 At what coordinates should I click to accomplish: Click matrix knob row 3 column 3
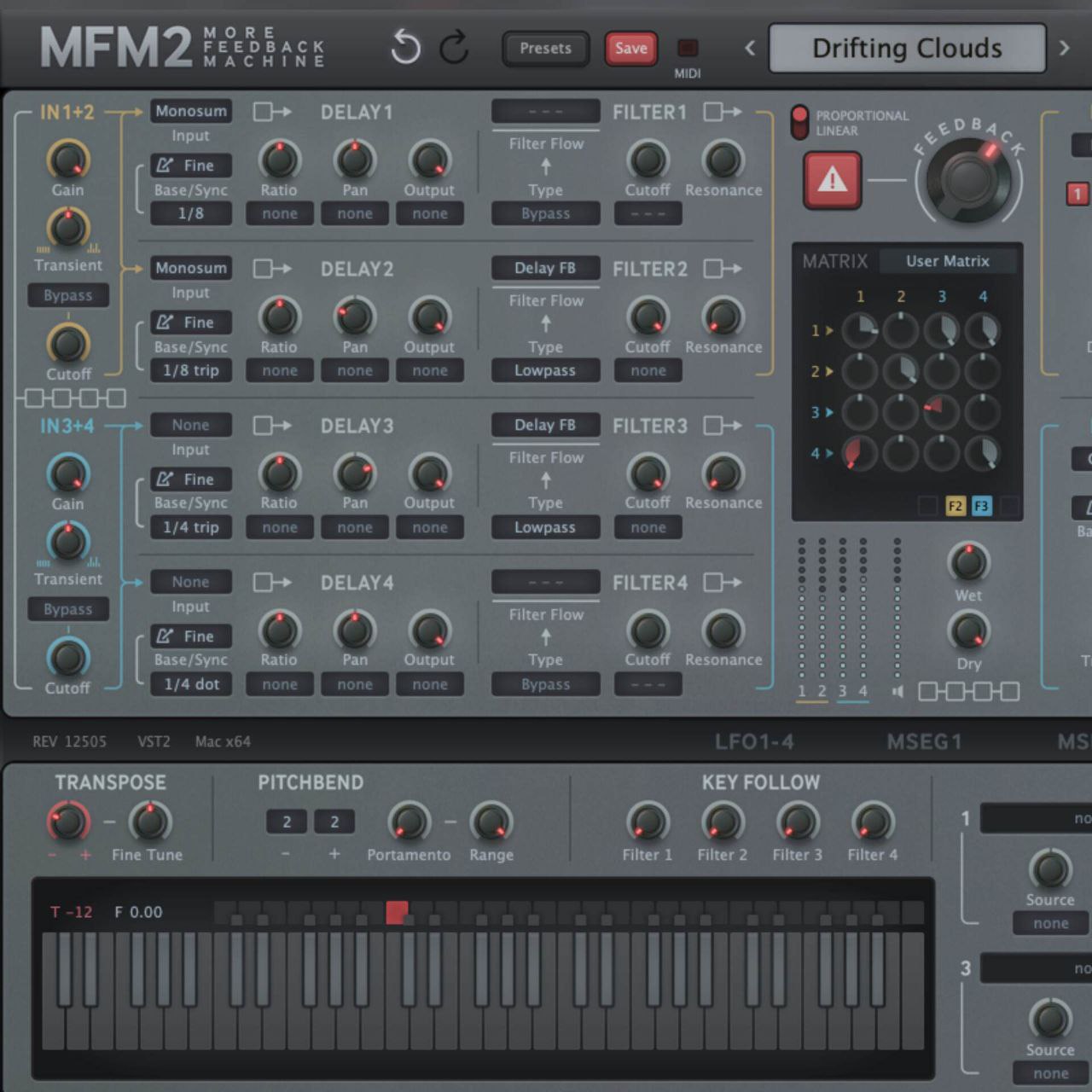[x=942, y=412]
